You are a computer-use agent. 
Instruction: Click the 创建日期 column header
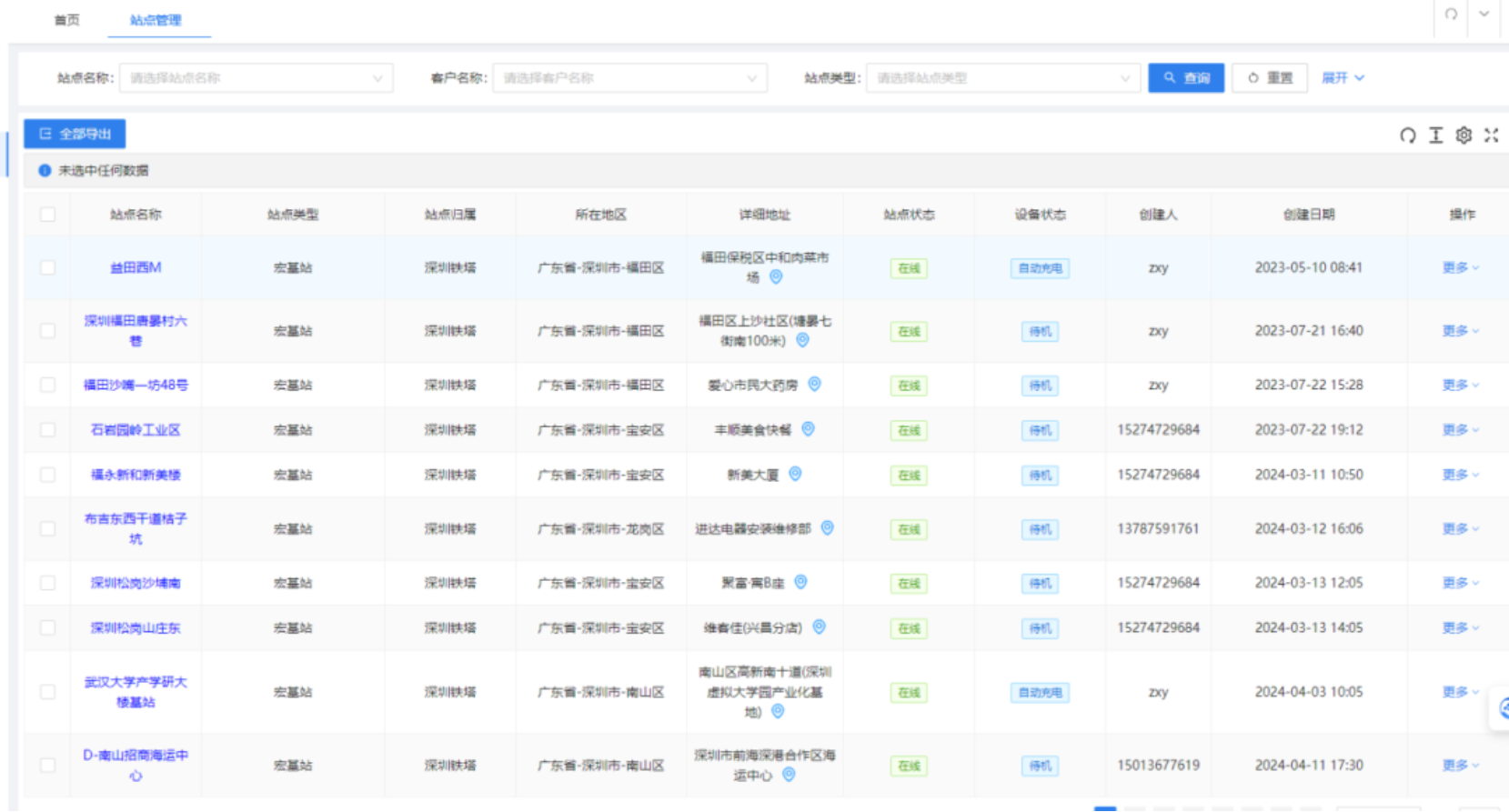click(1309, 215)
